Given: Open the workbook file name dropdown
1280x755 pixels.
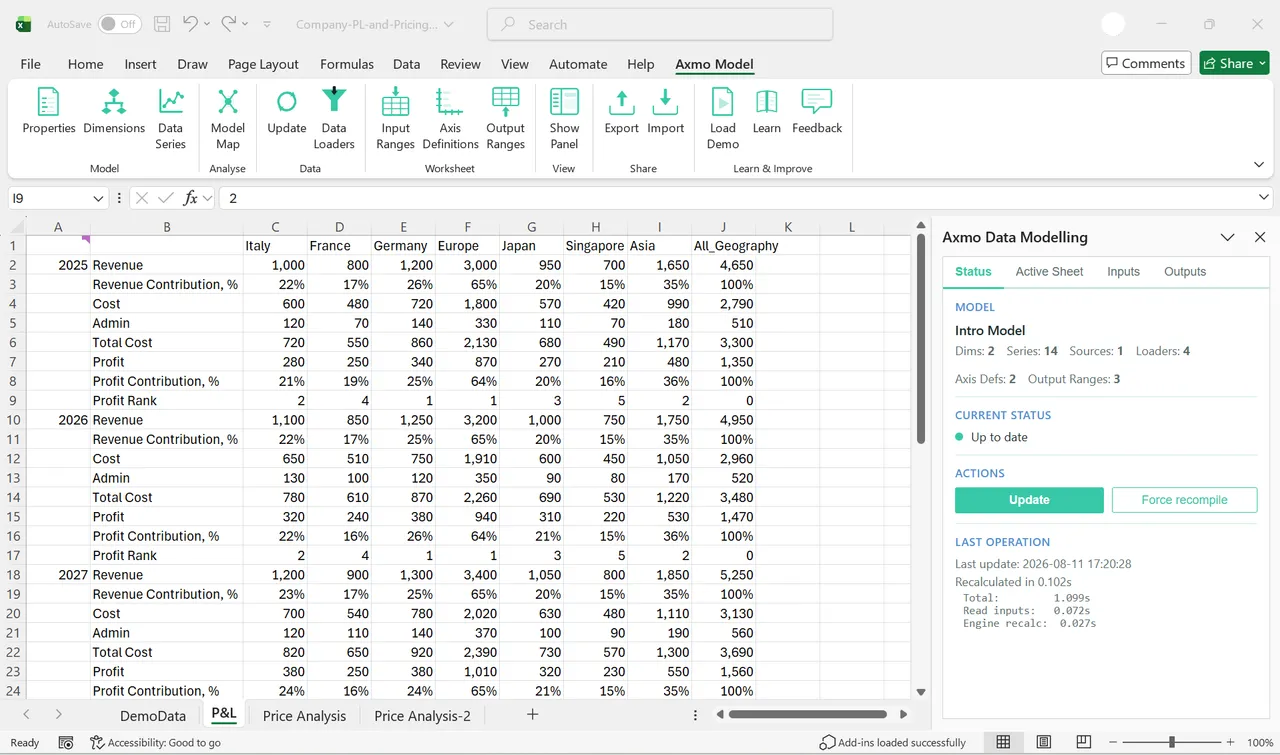Looking at the screenshot, I should click(448, 24).
